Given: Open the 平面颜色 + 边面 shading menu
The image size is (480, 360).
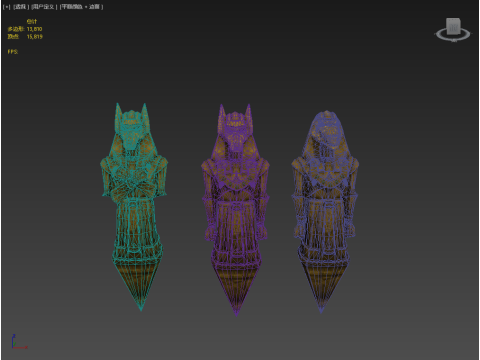Looking at the screenshot, I should click(x=81, y=7).
